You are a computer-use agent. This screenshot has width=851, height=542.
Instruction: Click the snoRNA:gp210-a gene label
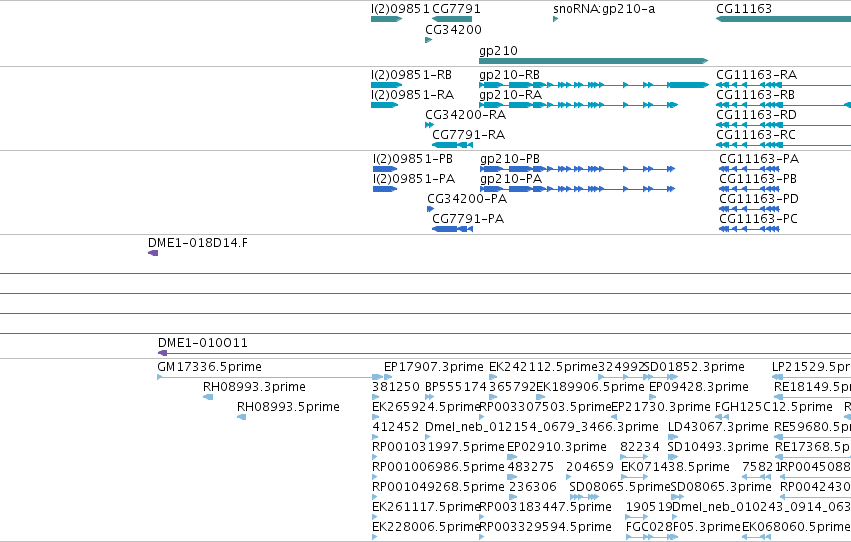(x=604, y=9)
